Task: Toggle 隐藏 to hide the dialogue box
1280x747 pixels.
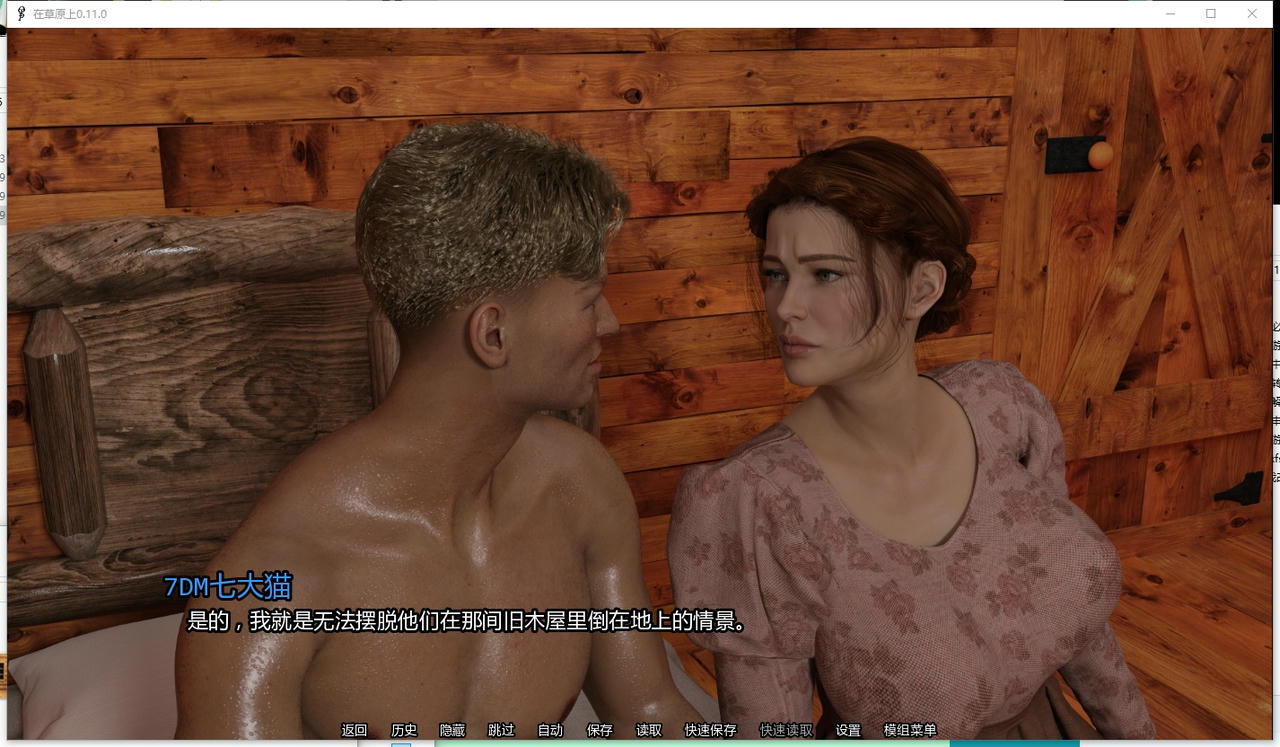Action: tap(452, 730)
